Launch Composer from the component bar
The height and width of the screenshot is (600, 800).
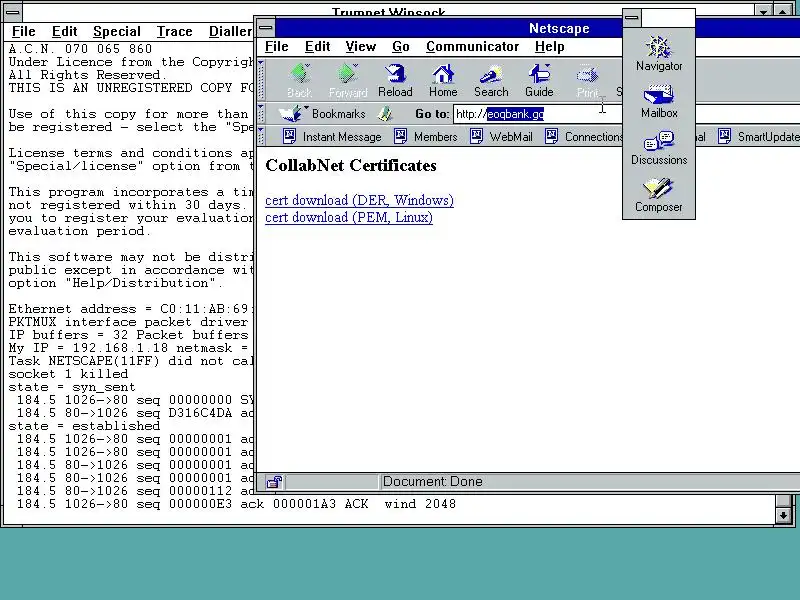pos(659,195)
